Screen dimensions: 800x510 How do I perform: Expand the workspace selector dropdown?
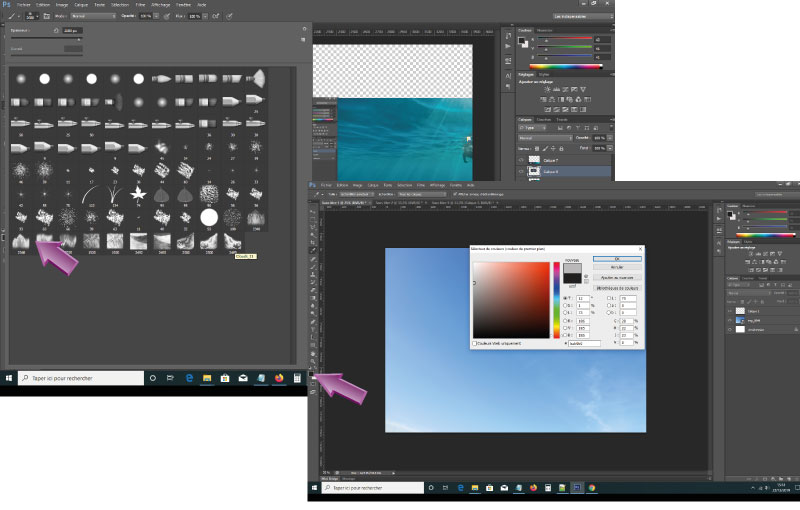coord(582,17)
